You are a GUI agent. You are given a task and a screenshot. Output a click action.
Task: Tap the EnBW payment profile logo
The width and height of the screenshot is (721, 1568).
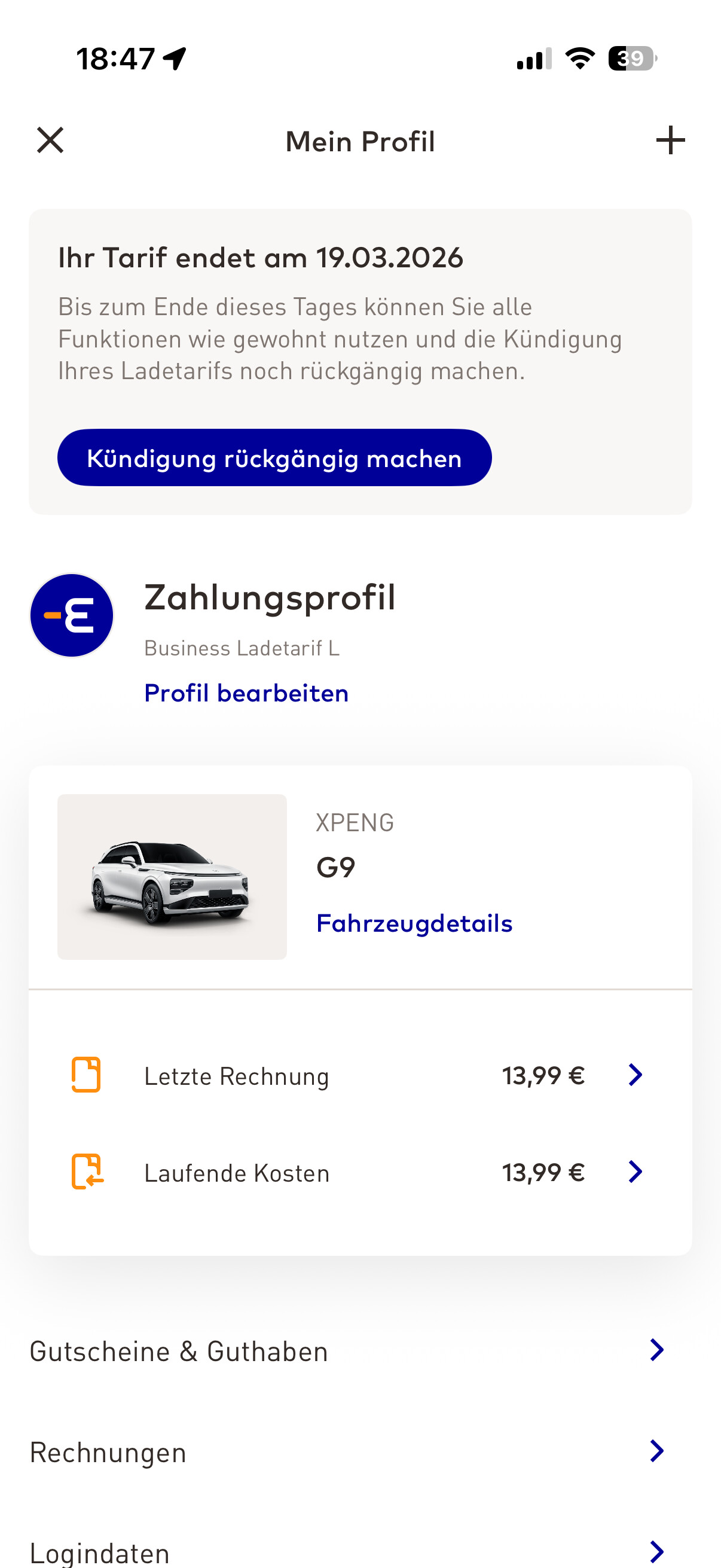point(72,615)
